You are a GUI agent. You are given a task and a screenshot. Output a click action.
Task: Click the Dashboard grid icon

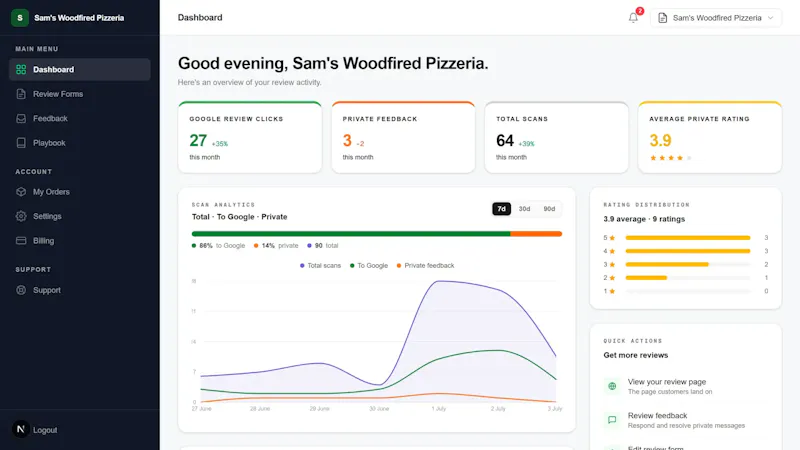(21, 69)
